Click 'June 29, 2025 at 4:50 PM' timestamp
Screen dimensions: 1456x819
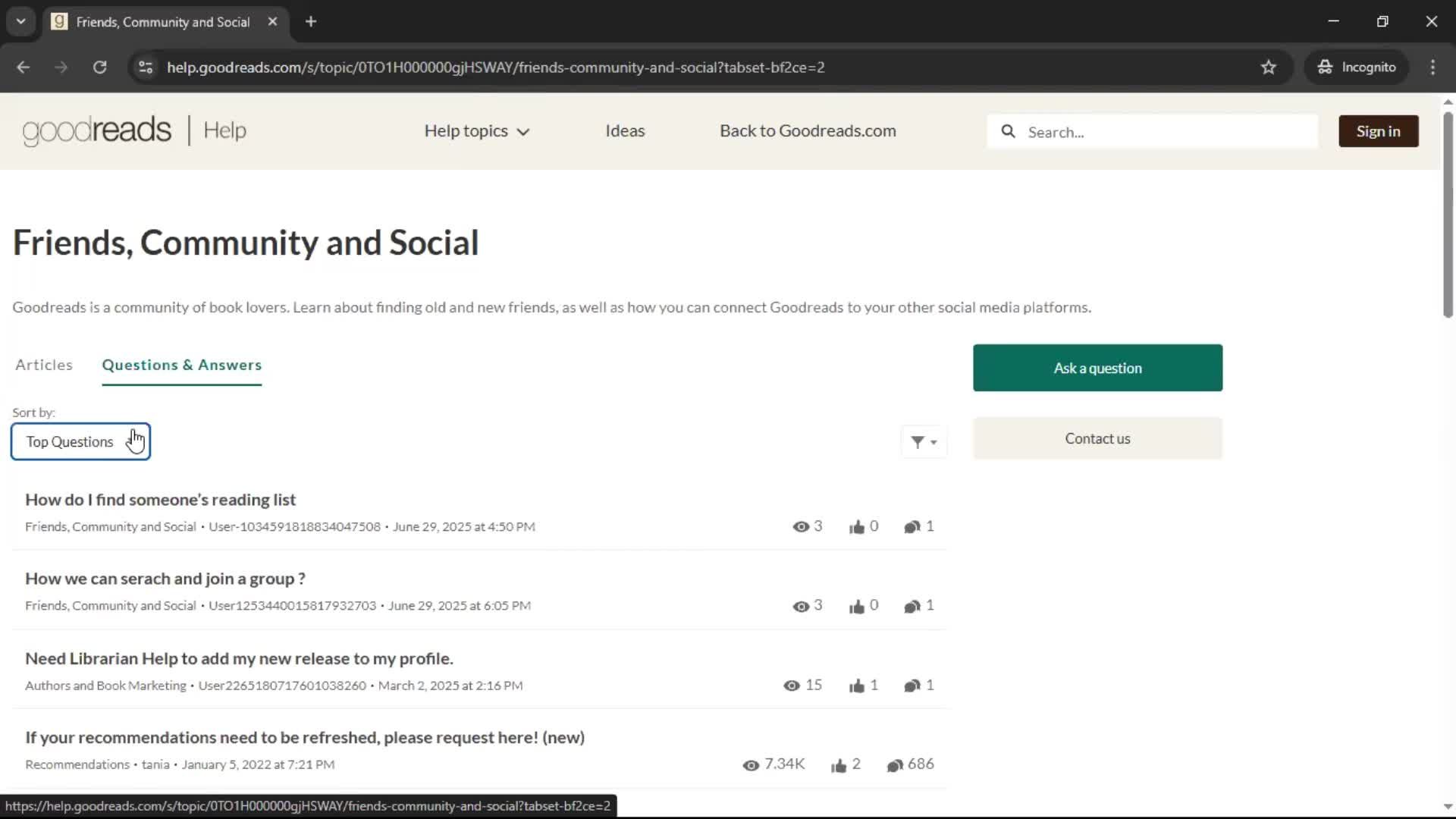click(x=464, y=527)
